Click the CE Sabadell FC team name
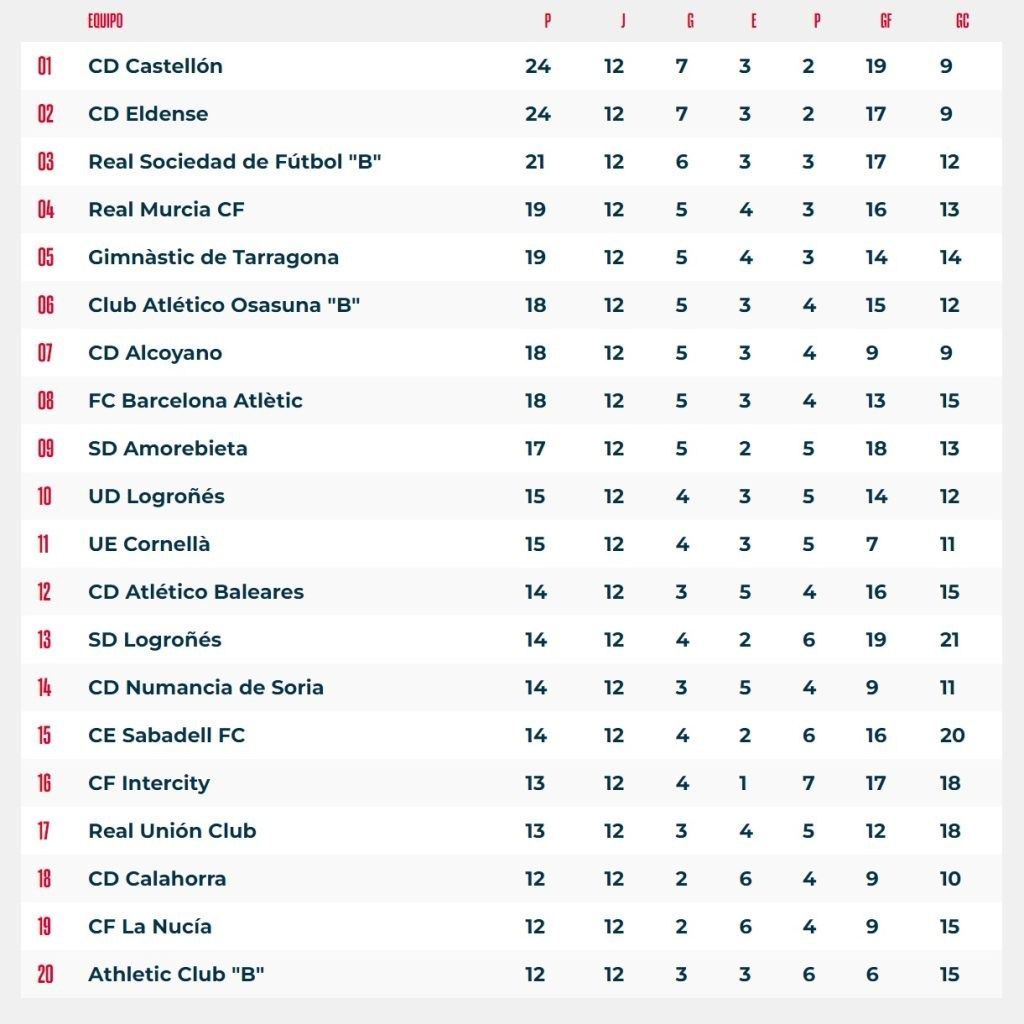 (166, 736)
